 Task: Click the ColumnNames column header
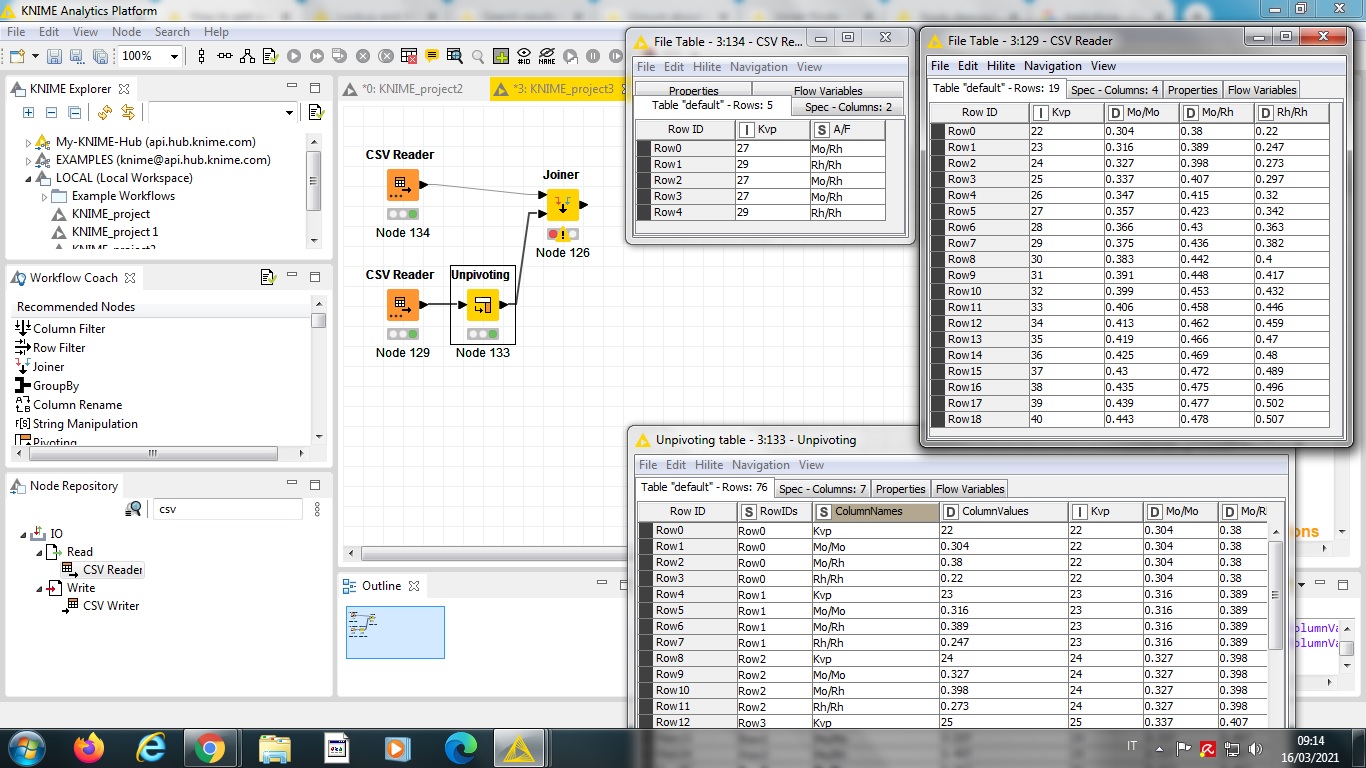click(868, 511)
